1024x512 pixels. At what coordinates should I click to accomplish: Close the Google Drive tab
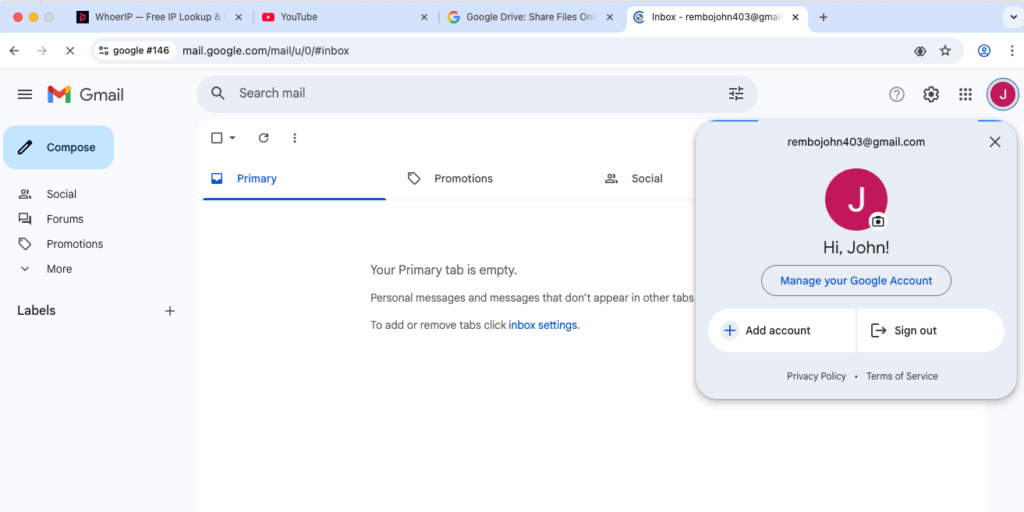610,18
